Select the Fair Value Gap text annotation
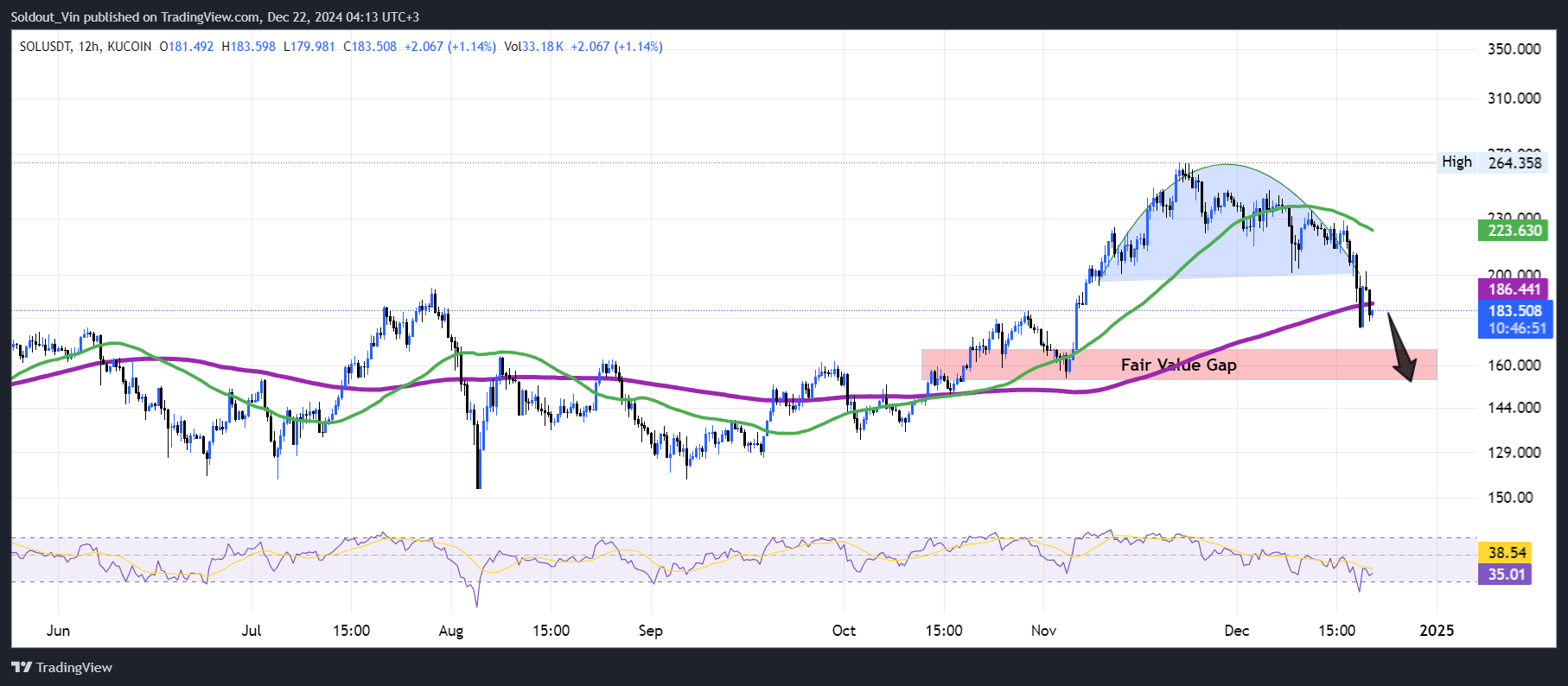 click(1179, 365)
